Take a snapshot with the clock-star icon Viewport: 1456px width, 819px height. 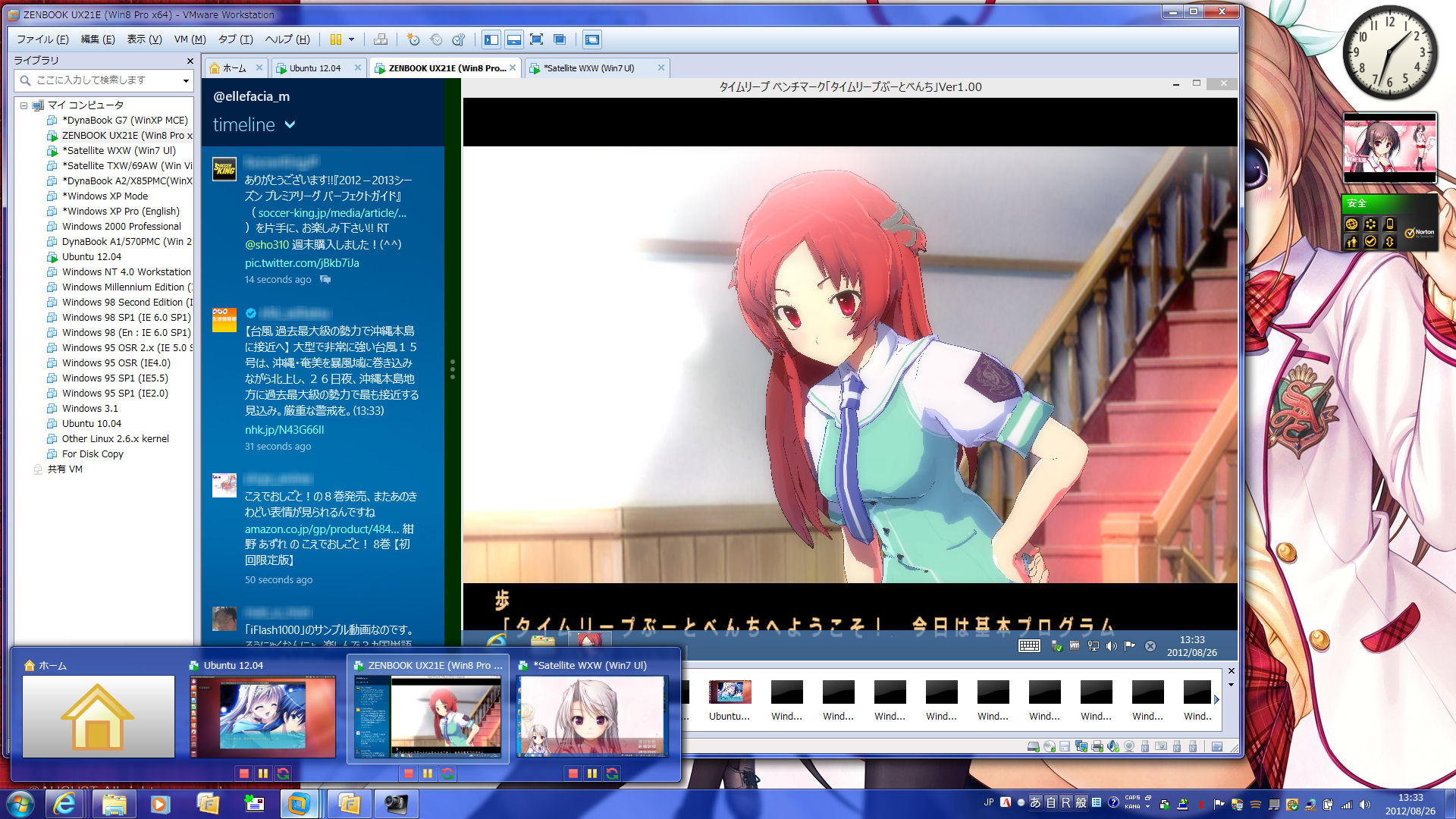pyautogui.click(x=413, y=39)
